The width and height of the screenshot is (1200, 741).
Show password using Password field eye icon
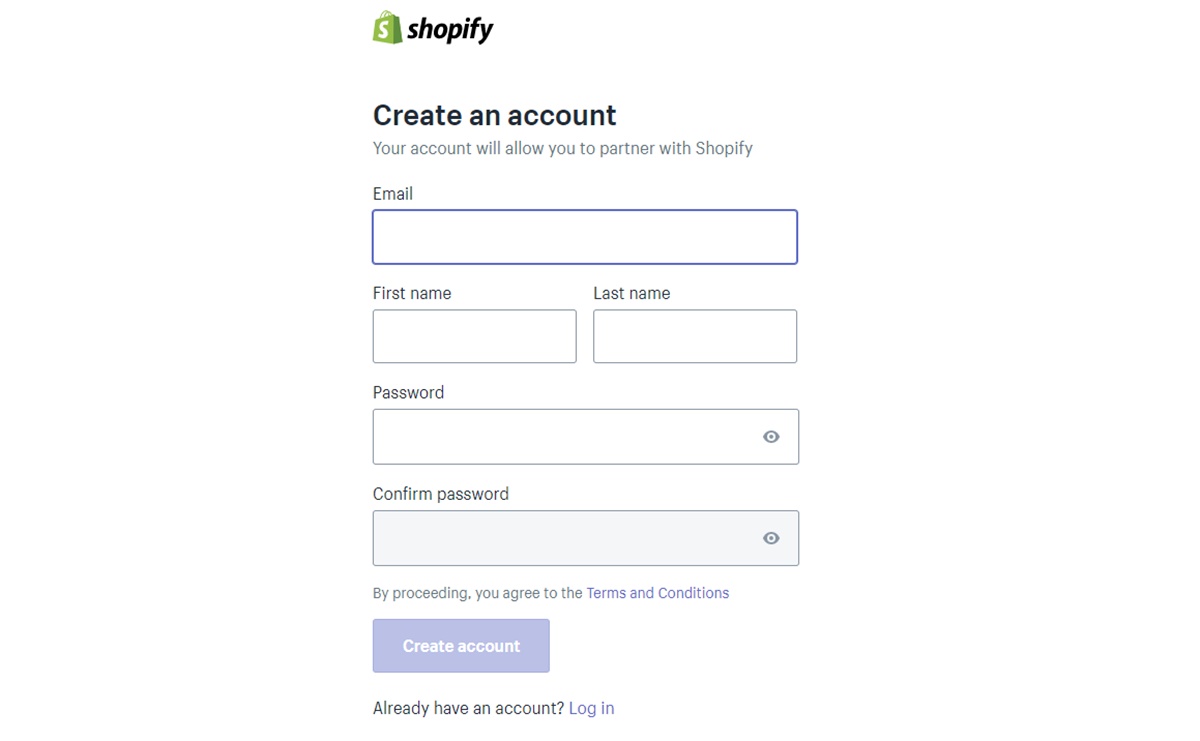click(771, 437)
